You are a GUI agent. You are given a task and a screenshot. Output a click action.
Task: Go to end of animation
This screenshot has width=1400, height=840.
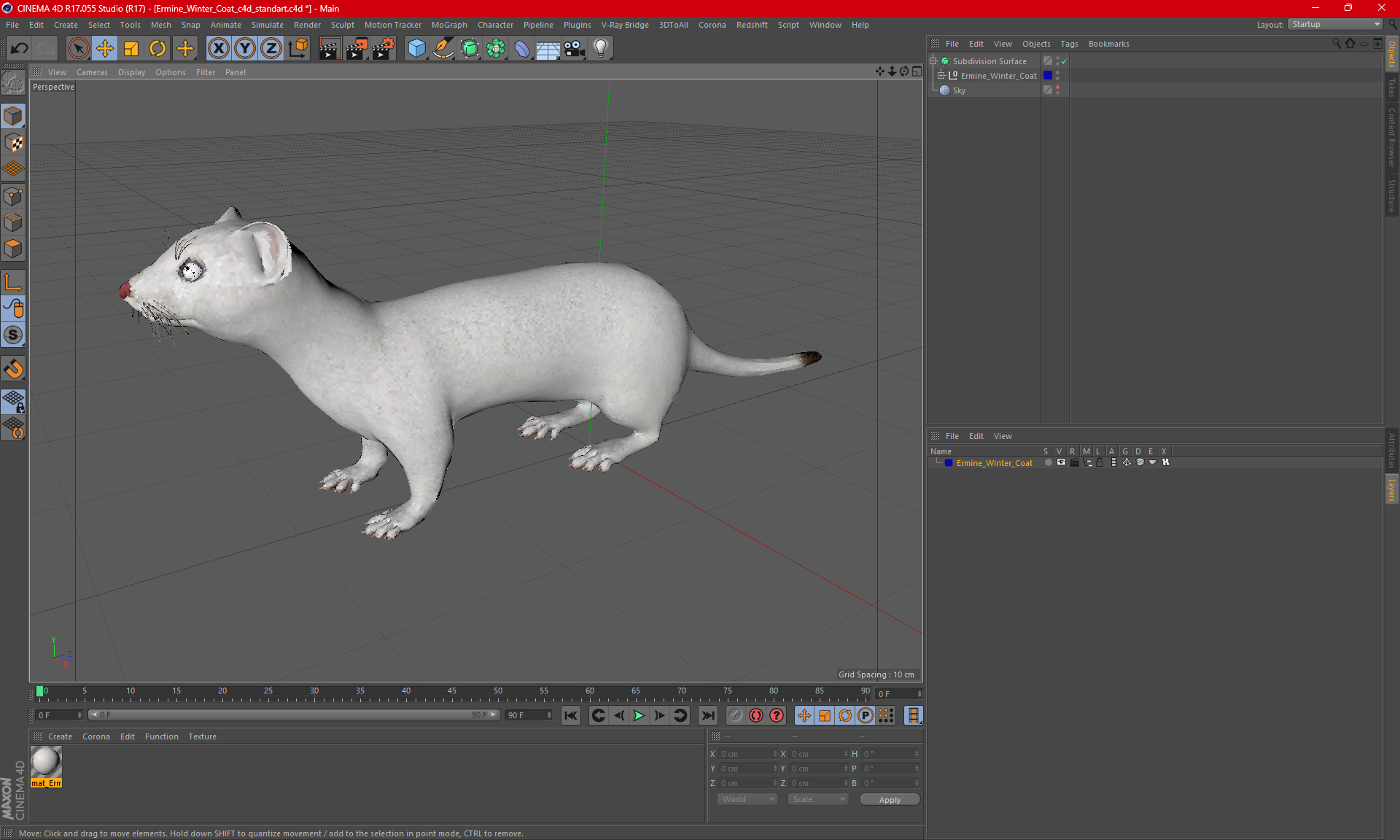(x=708, y=715)
